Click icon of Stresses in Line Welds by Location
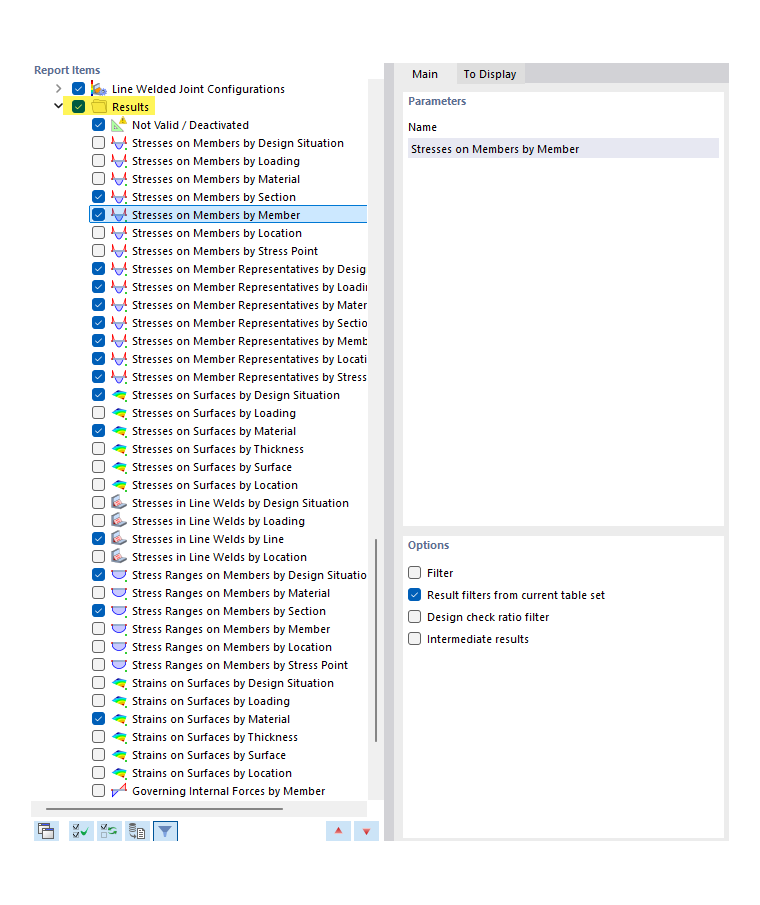760x905 pixels. [x=119, y=557]
